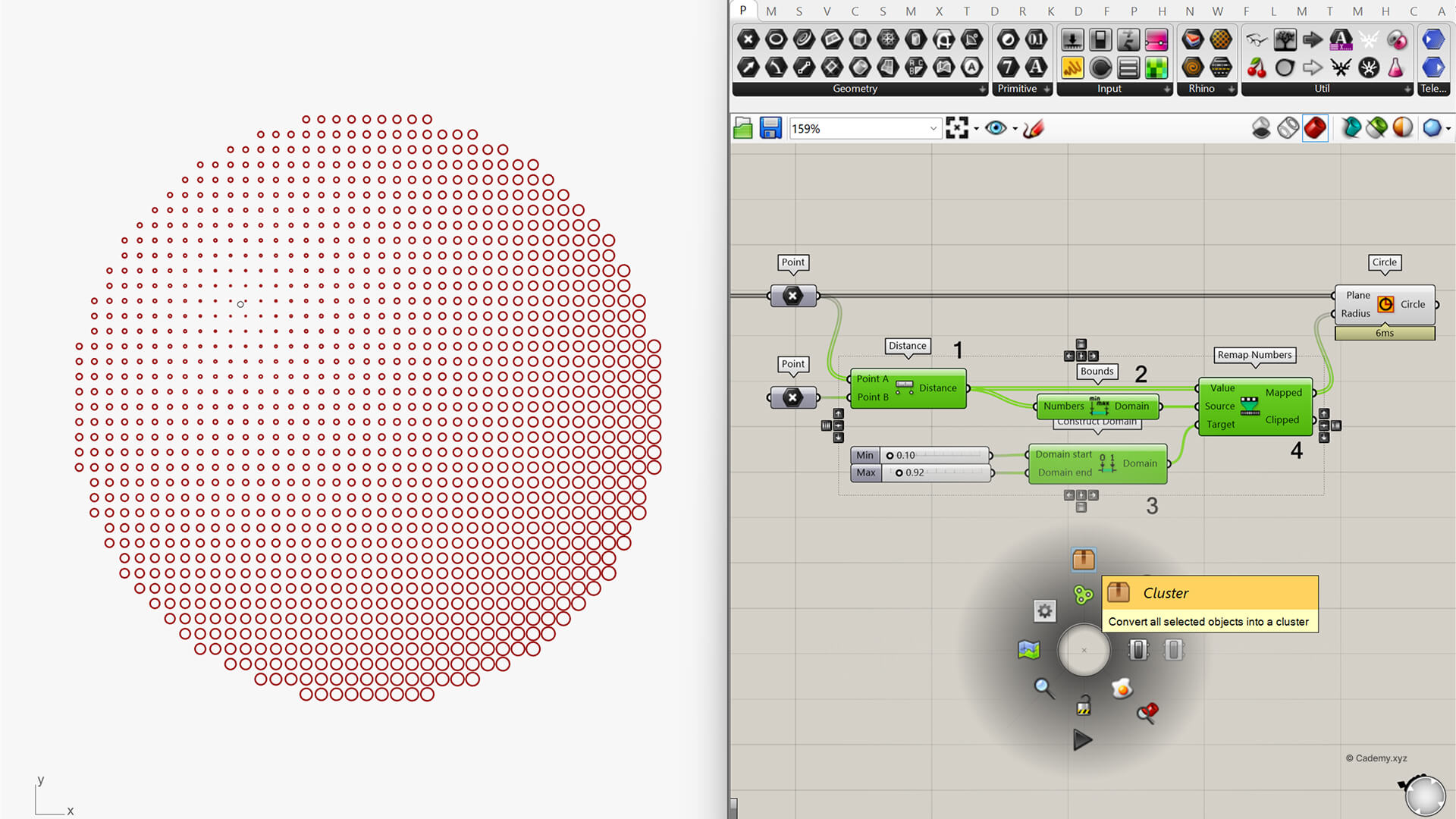Expand the Util panel
The width and height of the screenshot is (1456, 819).
[x=1407, y=89]
